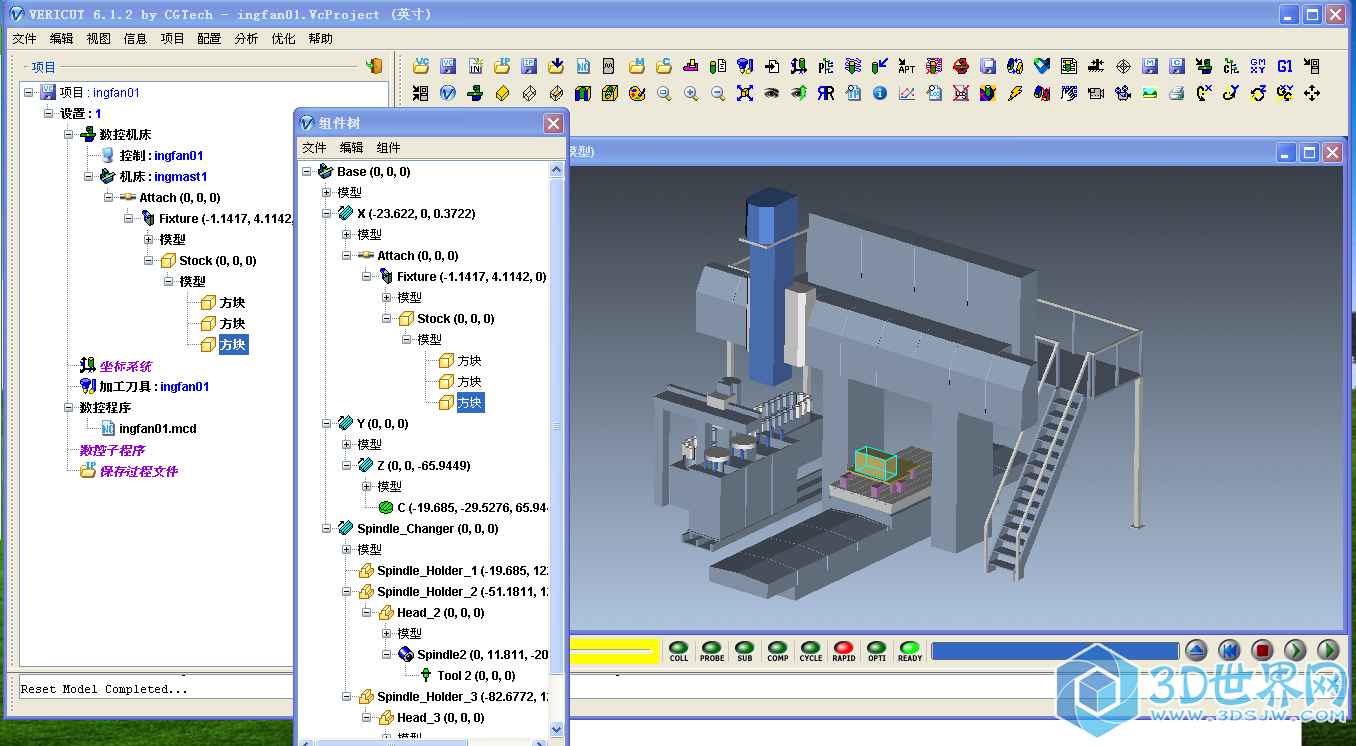The width and height of the screenshot is (1356, 746).
Task: Toggle the CYCLE status light
Action: click(811, 651)
